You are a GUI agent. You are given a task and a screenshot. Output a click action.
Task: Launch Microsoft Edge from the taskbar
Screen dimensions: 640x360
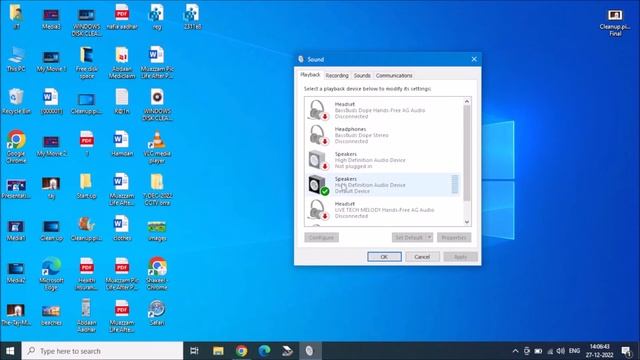coord(264,351)
